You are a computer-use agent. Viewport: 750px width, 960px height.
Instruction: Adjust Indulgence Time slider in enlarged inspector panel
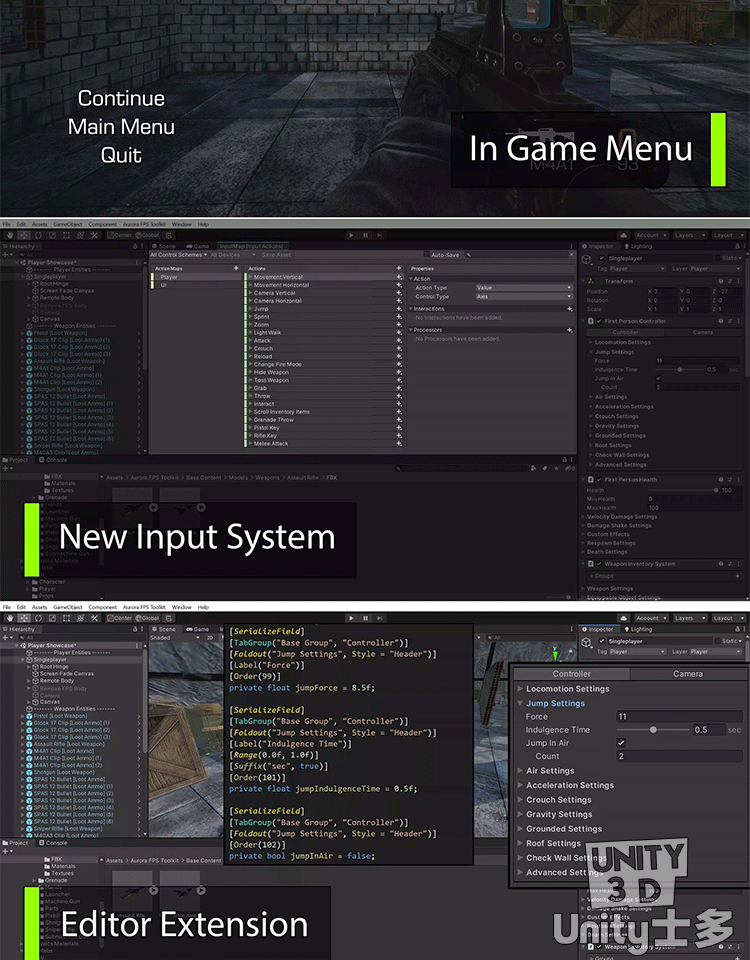(653, 730)
